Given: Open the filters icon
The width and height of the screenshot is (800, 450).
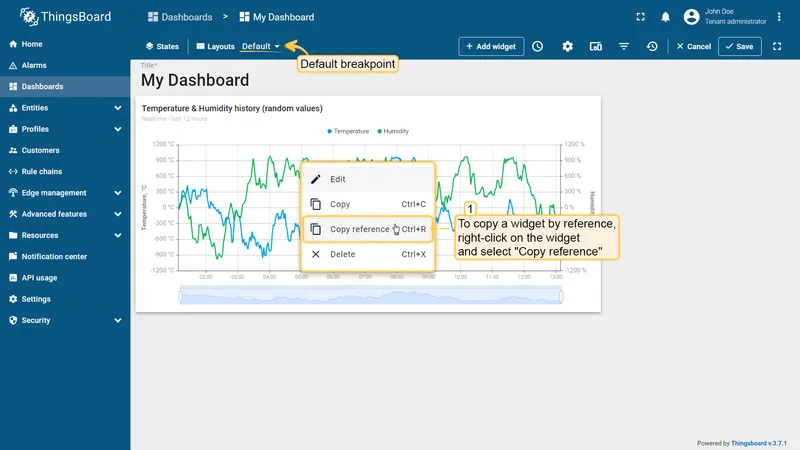Looking at the screenshot, I should click(624, 46).
